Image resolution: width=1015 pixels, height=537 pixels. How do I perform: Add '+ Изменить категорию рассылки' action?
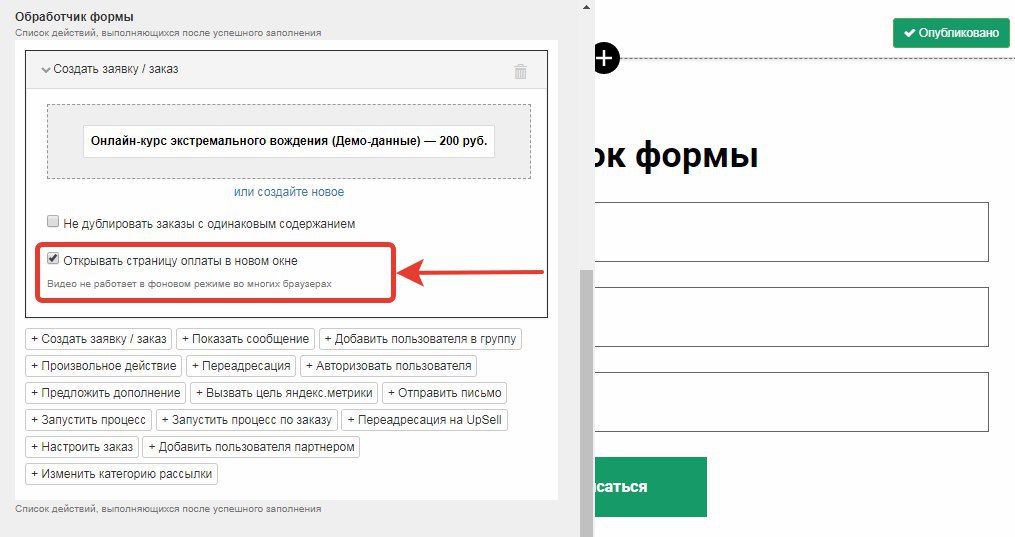(x=122, y=474)
